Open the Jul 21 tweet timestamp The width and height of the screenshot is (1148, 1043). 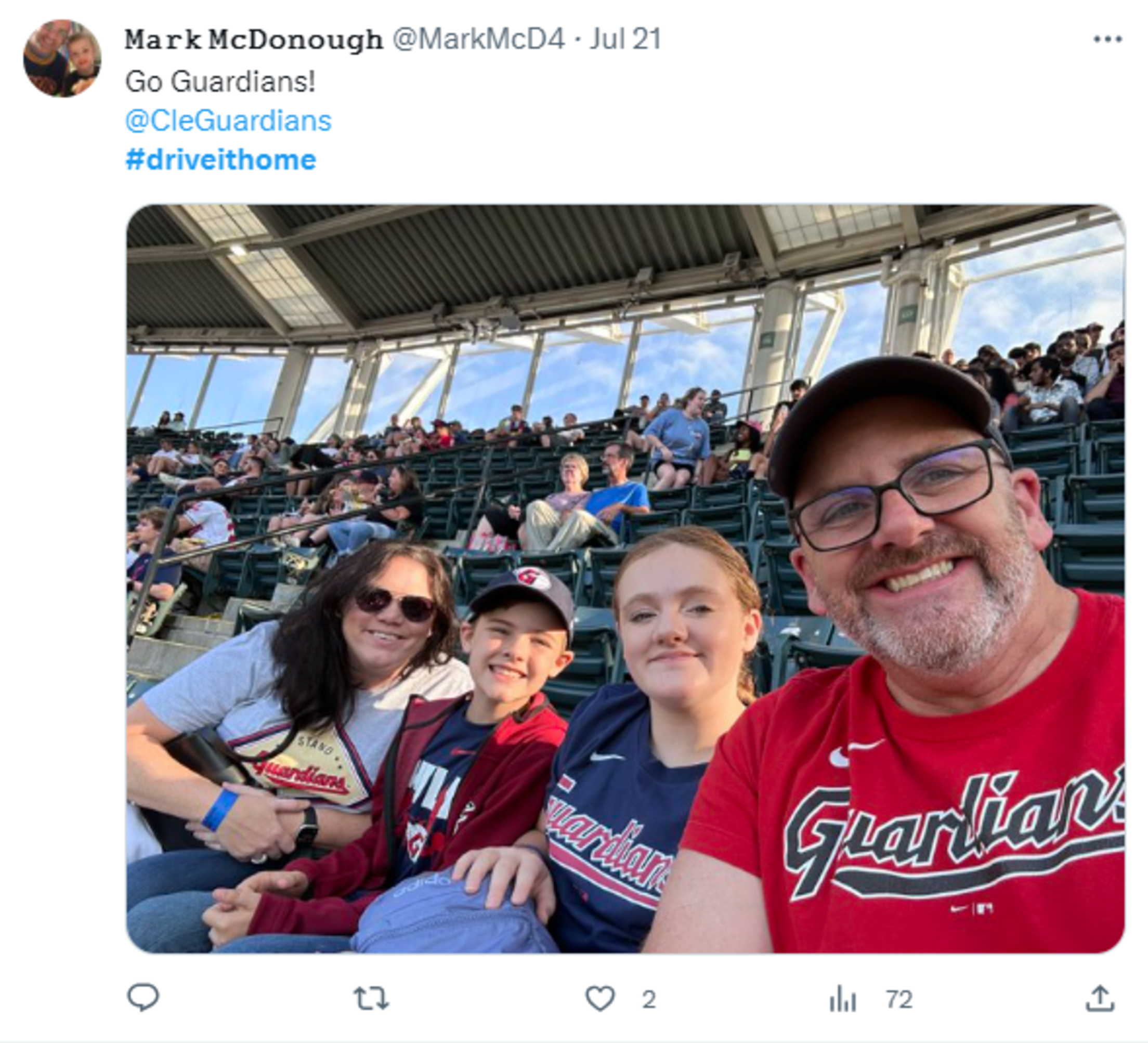point(625,40)
